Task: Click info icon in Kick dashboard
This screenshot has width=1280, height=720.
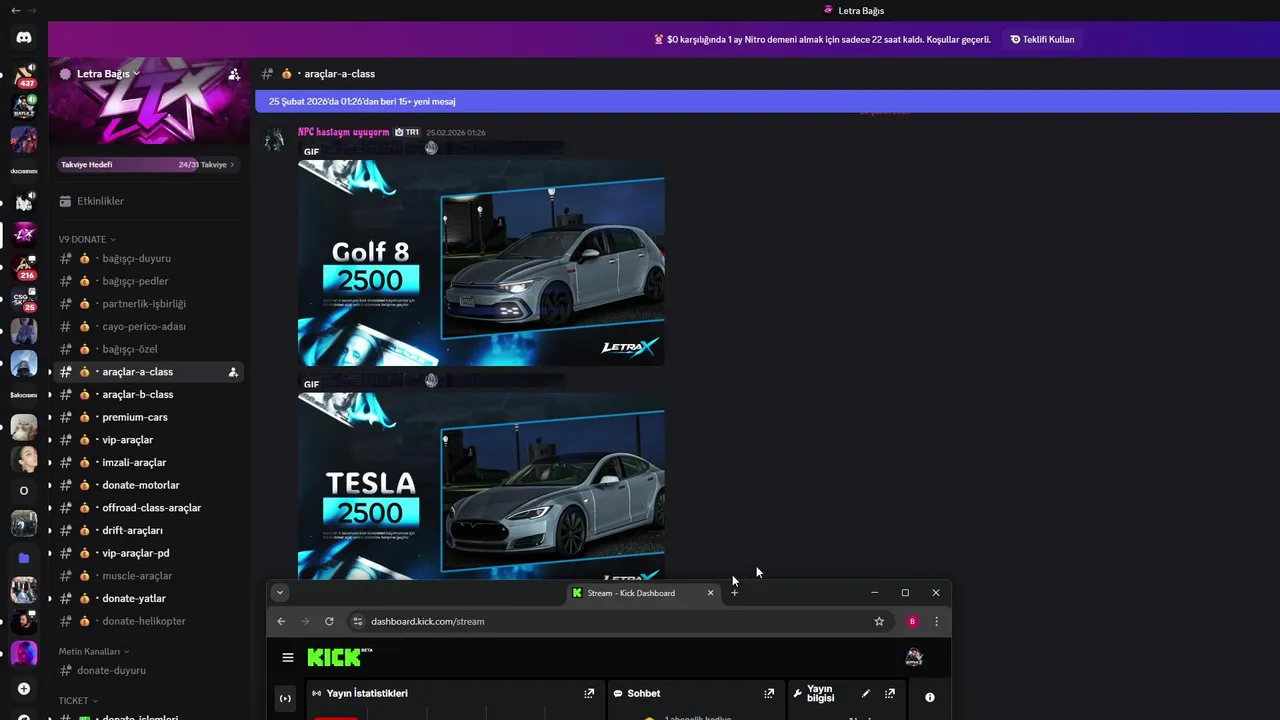Action: pos(930,697)
